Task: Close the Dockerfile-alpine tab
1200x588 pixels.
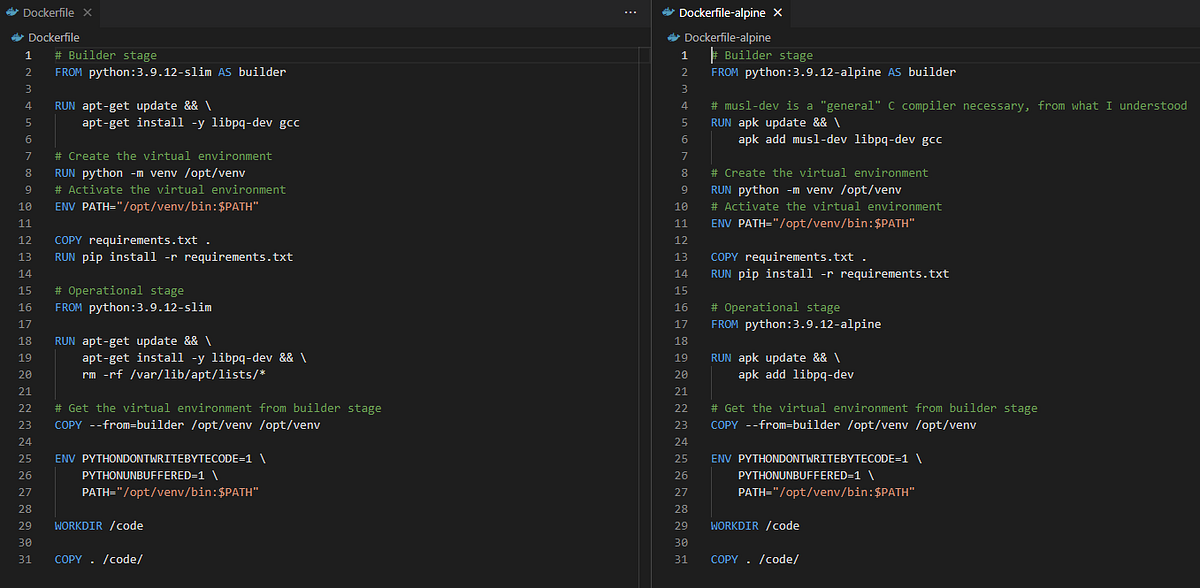Action: point(777,13)
